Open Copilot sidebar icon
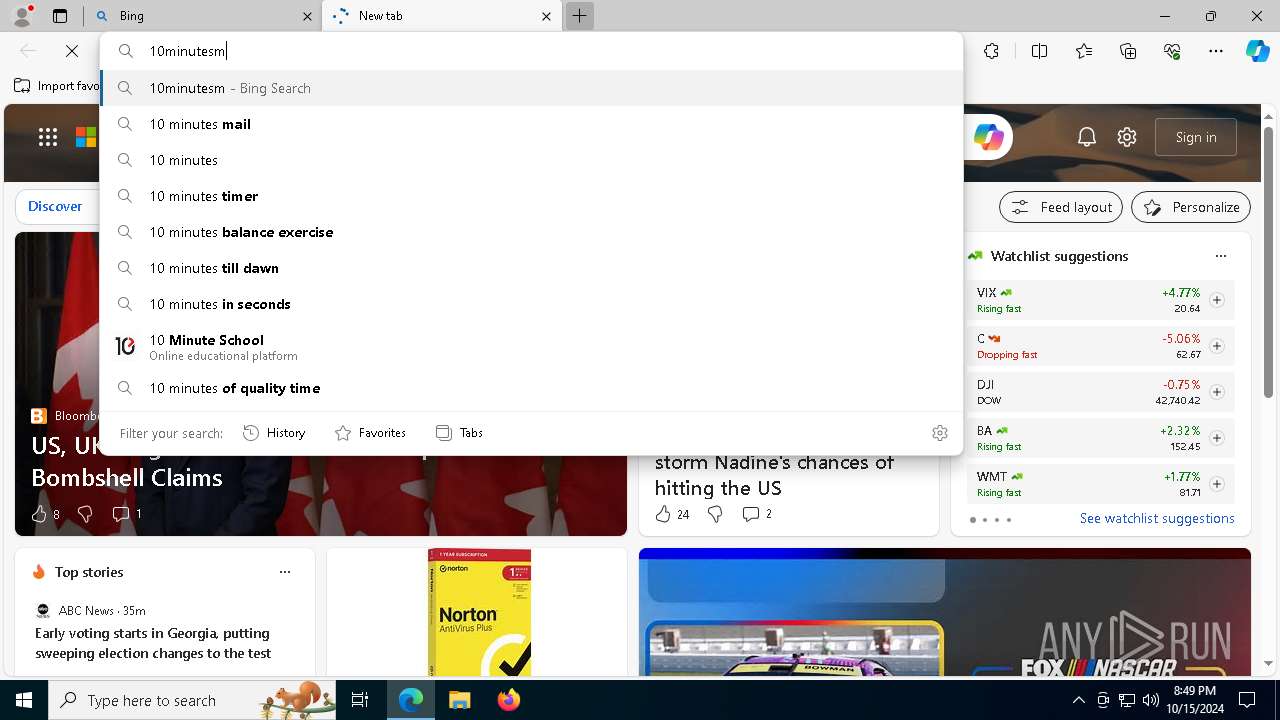This screenshot has width=1280, height=720. [x=1257, y=51]
